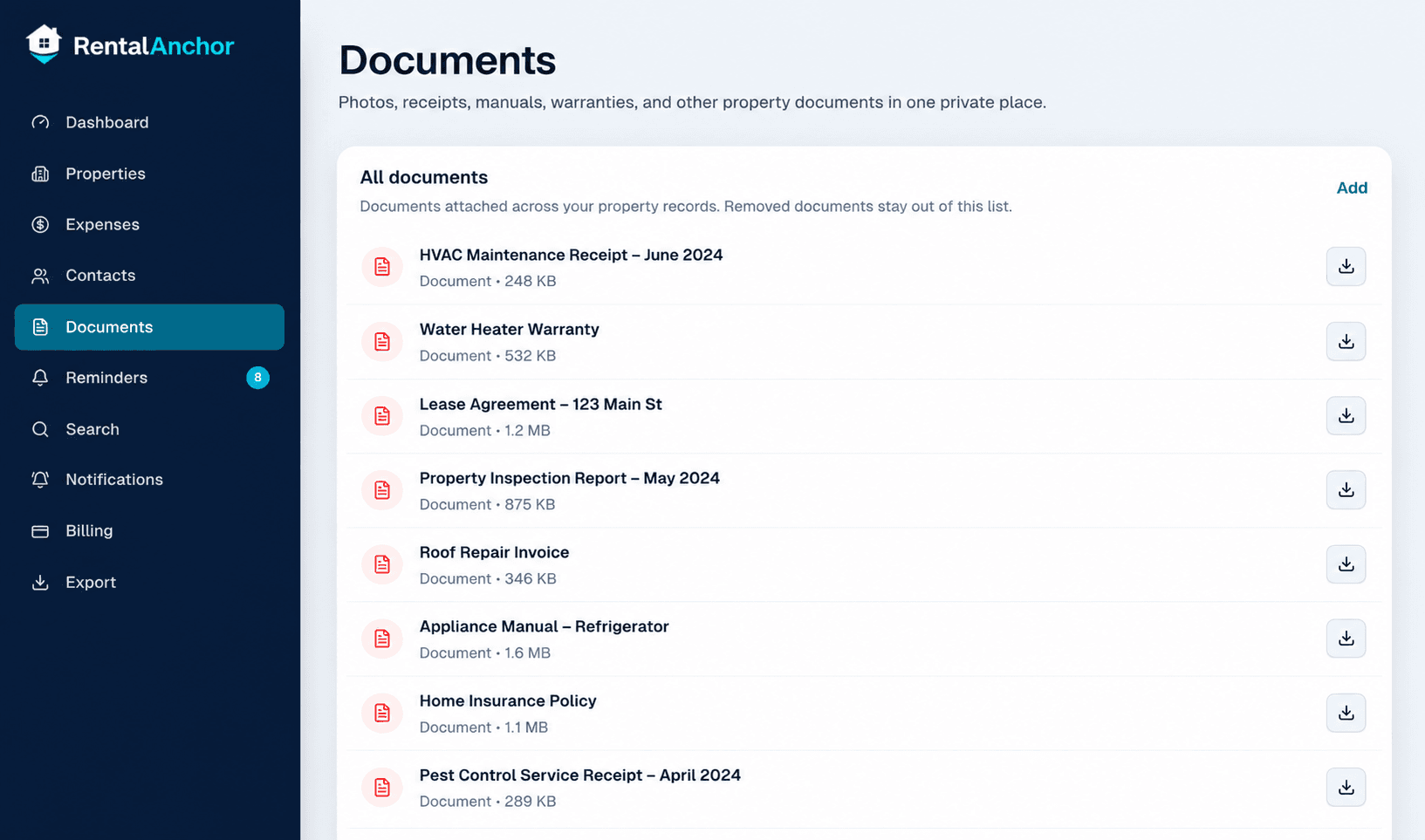This screenshot has height=840, width=1425.
Task: Open Lease Agreement – 123 Main St title
Action: pyautogui.click(x=540, y=404)
